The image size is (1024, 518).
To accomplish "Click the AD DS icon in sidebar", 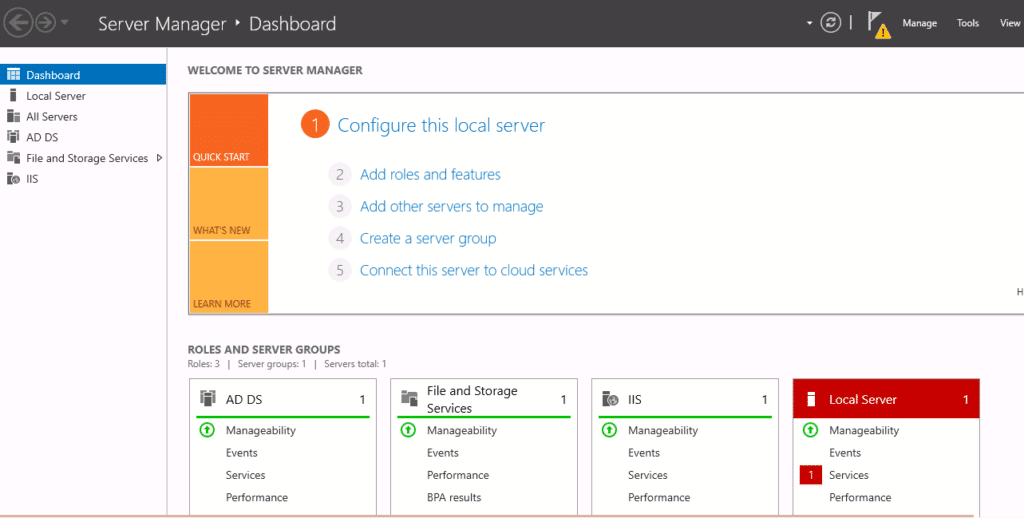I will 13,137.
